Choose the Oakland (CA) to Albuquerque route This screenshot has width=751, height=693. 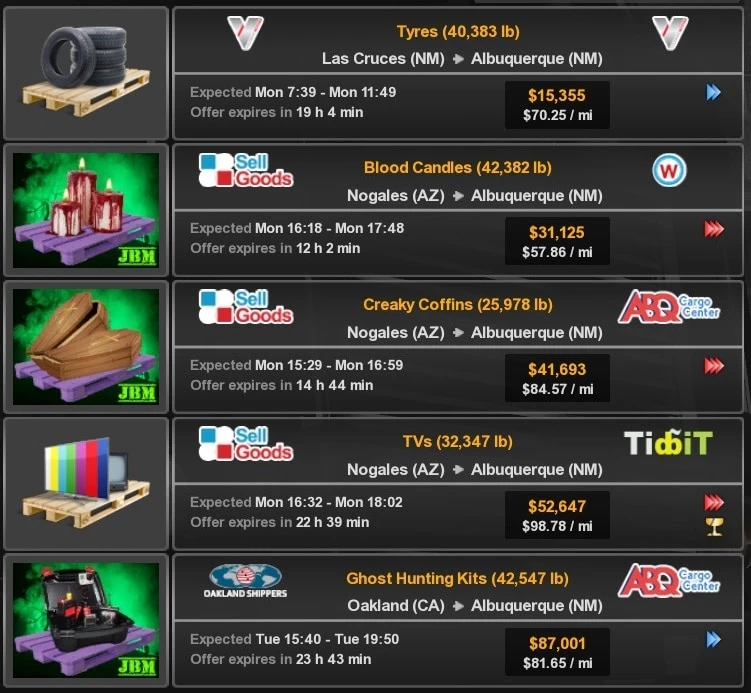tap(475, 606)
